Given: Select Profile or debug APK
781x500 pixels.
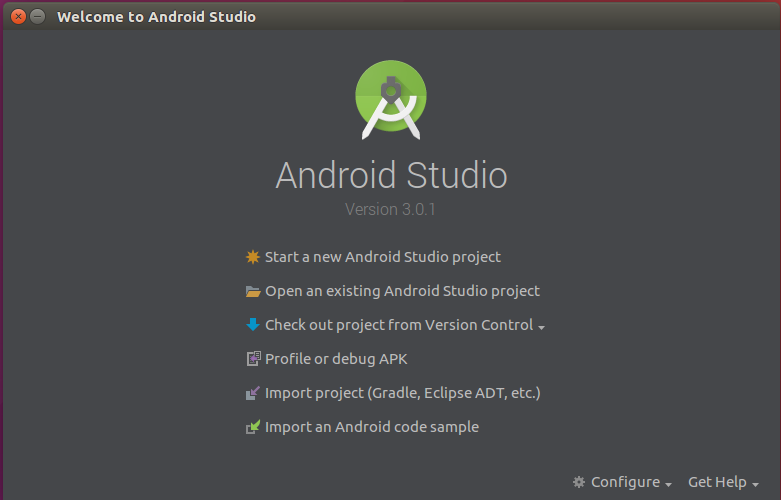Looking at the screenshot, I should (x=336, y=359).
